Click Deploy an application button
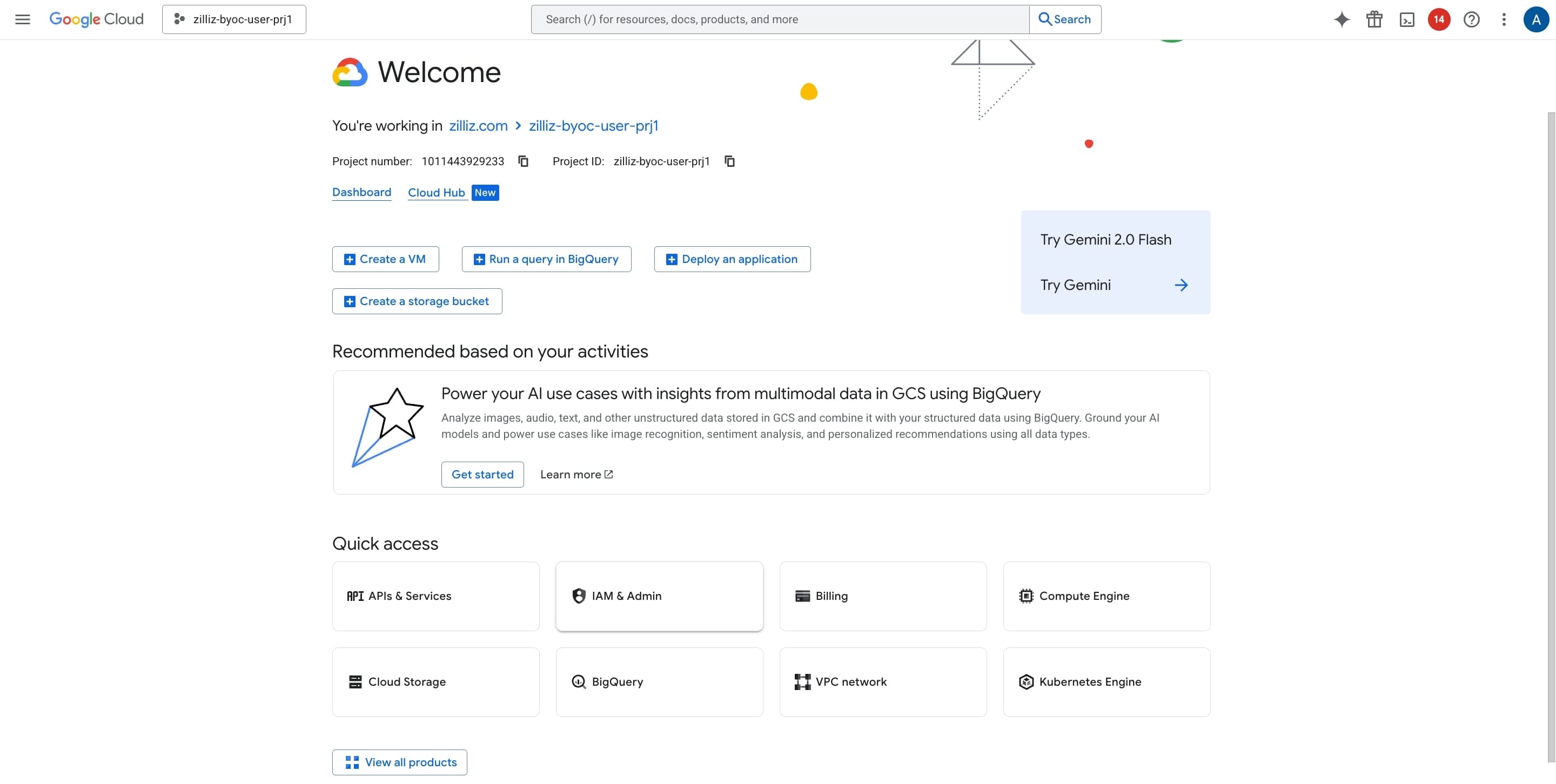Viewport: 1556px width, 784px height. 732,259
